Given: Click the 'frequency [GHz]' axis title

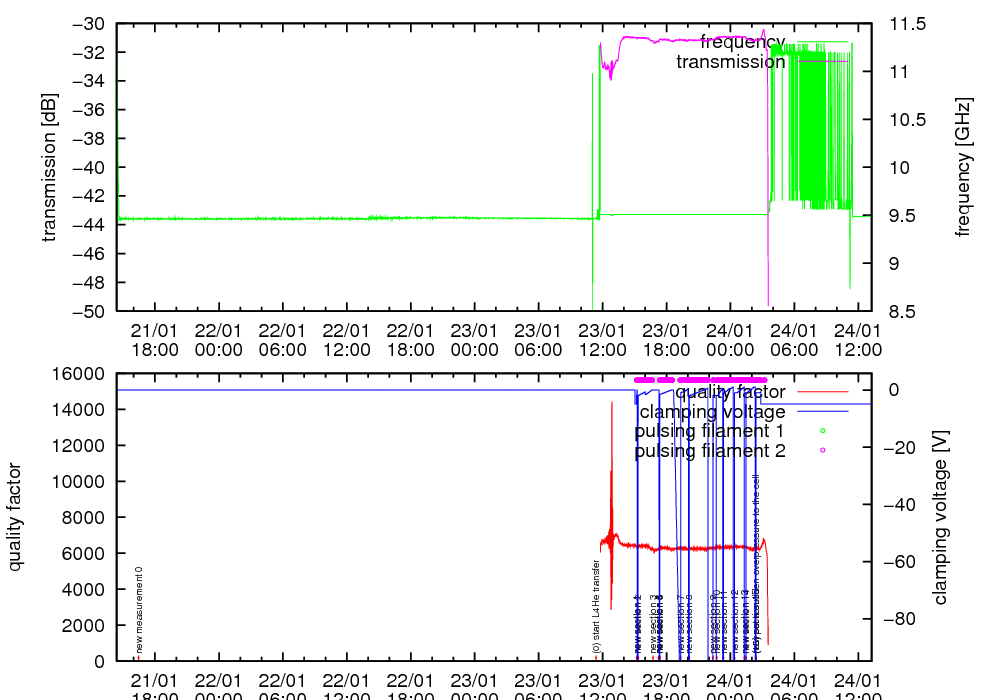Looking at the screenshot, I should point(964,167).
